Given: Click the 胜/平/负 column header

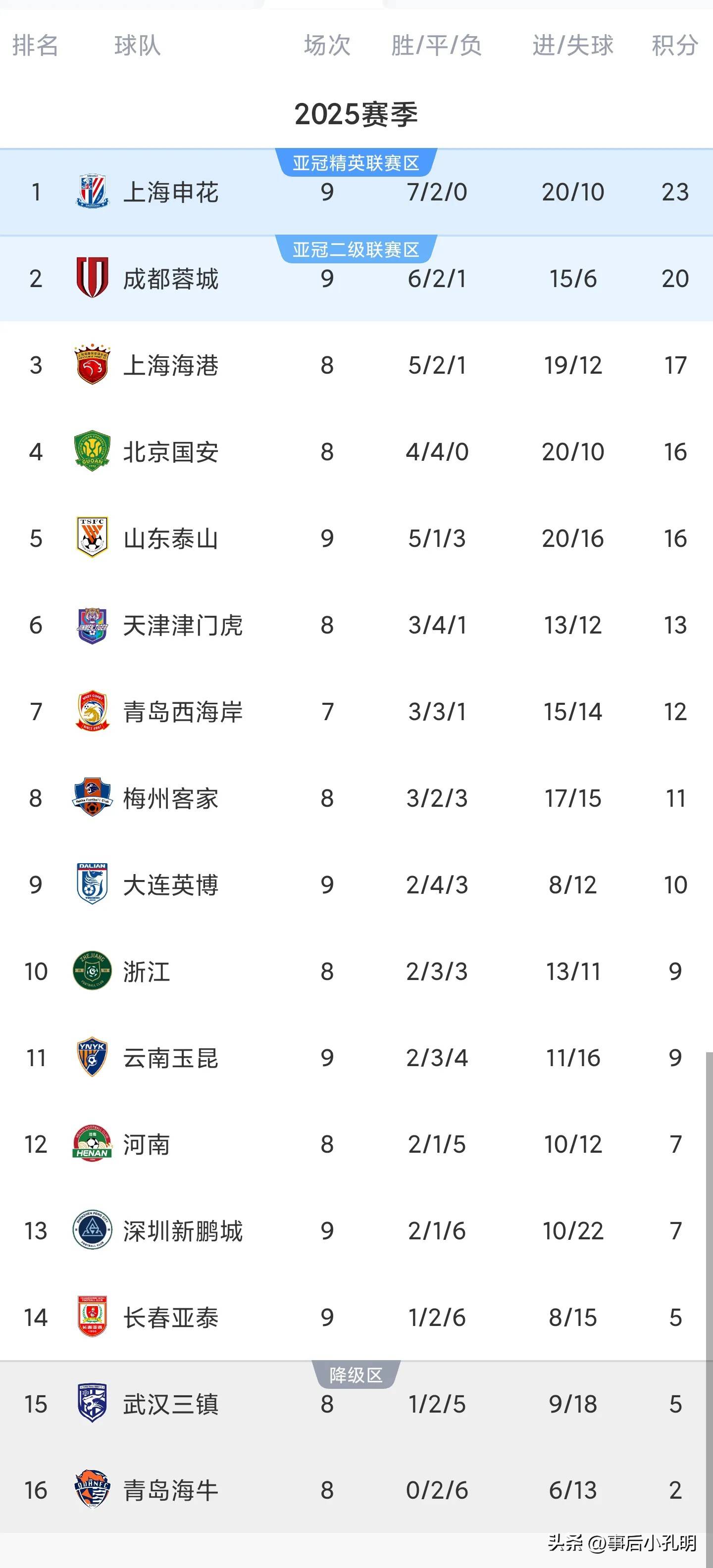Looking at the screenshot, I should [x=437, y=45].
